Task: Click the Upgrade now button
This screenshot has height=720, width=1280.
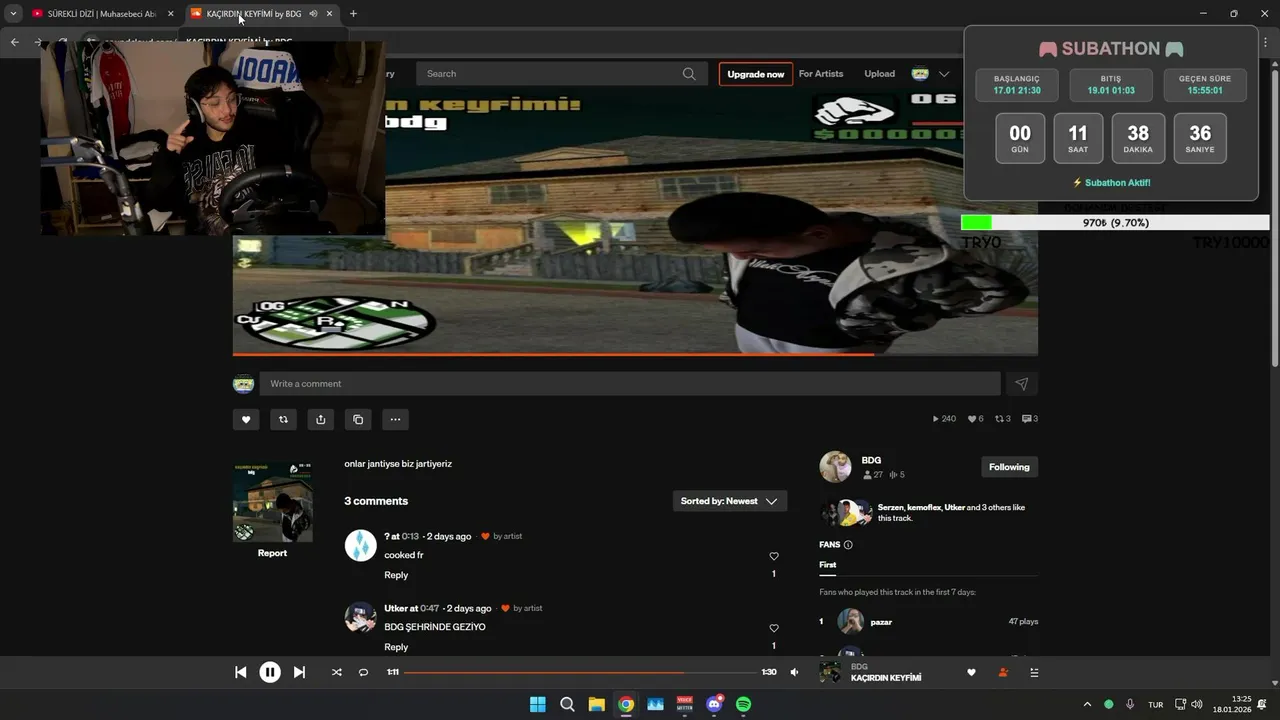Action: click(756, 74)
